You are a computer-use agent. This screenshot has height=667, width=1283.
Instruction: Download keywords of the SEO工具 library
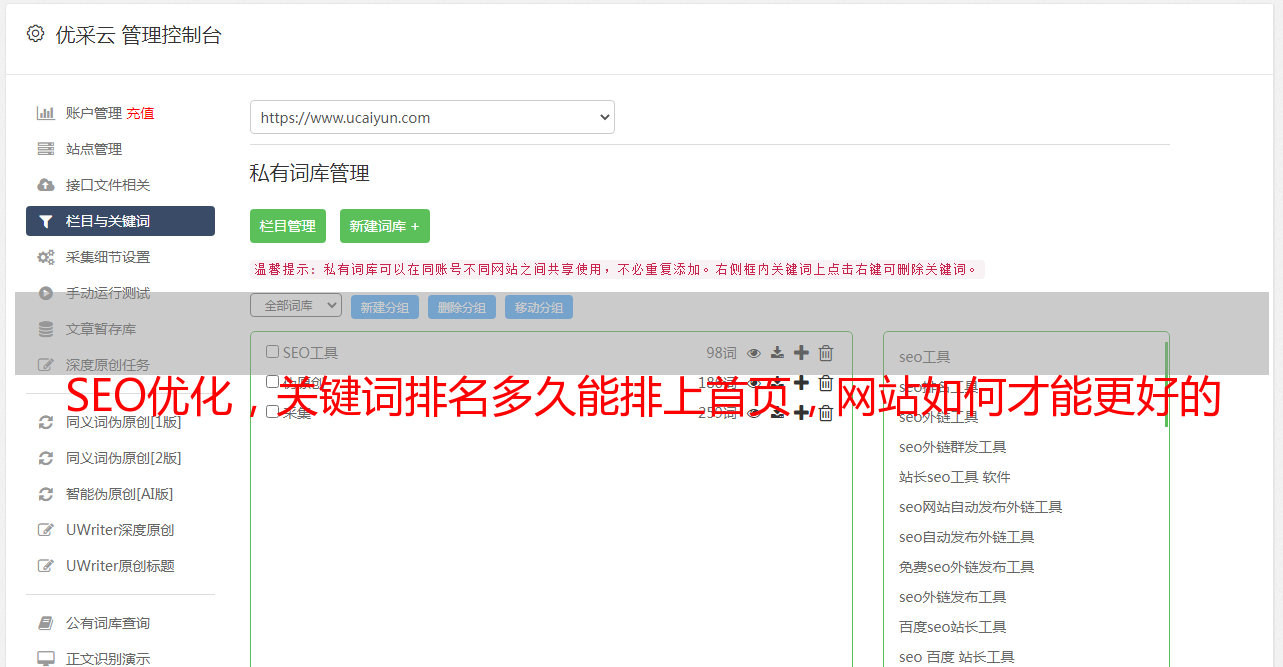click(777, 352)
